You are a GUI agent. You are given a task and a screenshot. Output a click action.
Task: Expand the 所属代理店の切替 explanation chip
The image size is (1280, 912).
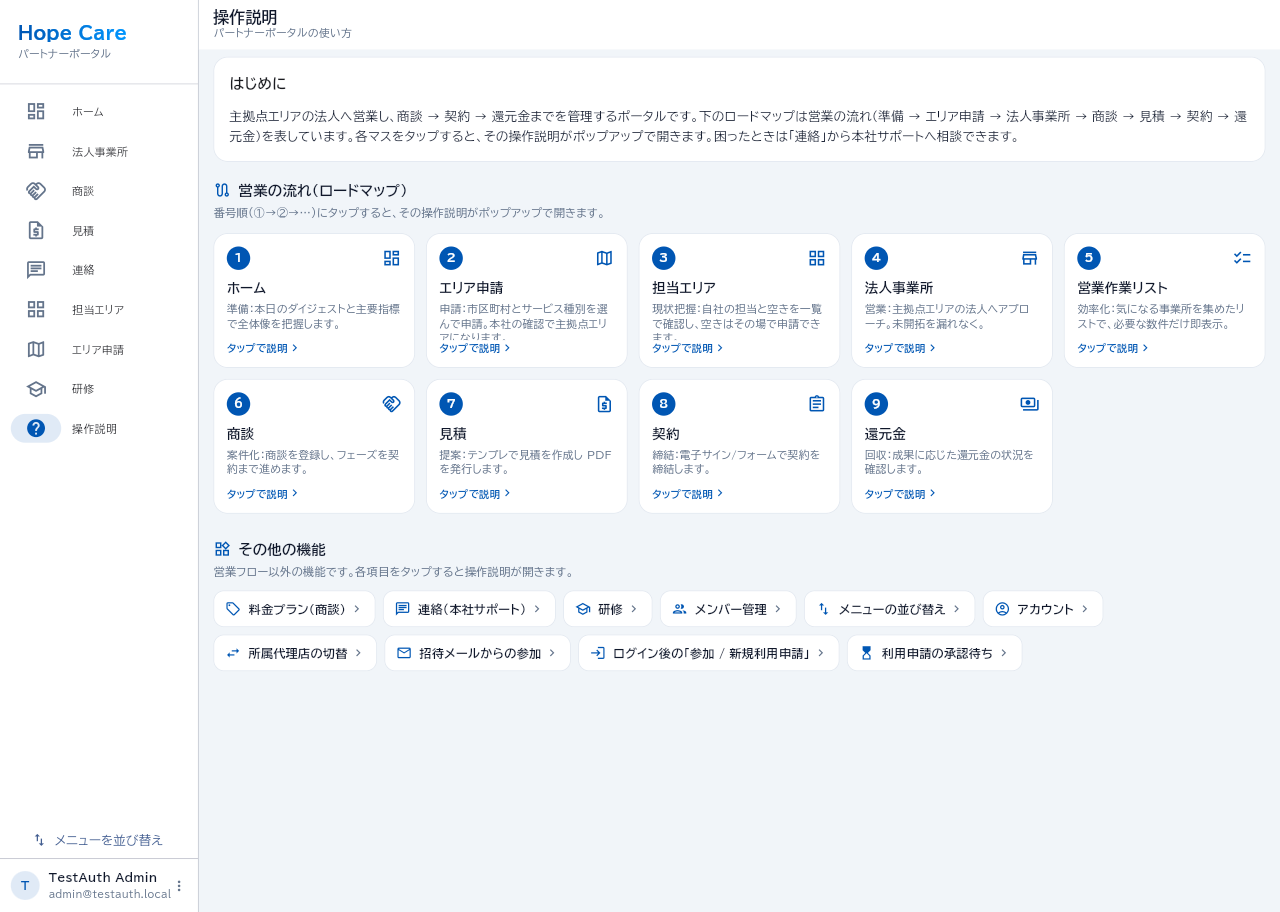coord(295,653)
